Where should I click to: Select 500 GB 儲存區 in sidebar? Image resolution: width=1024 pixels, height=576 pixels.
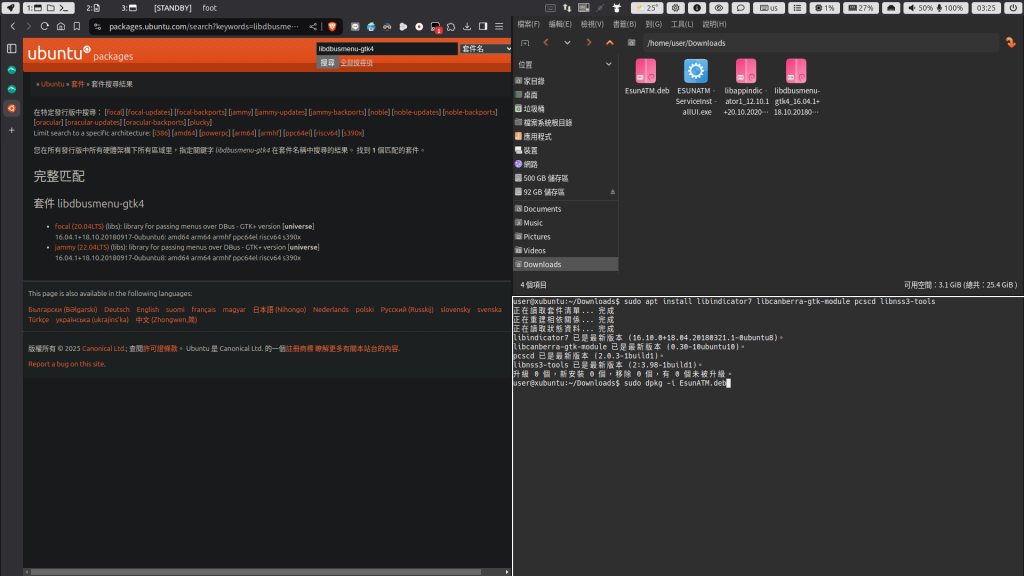pos(545,178)
